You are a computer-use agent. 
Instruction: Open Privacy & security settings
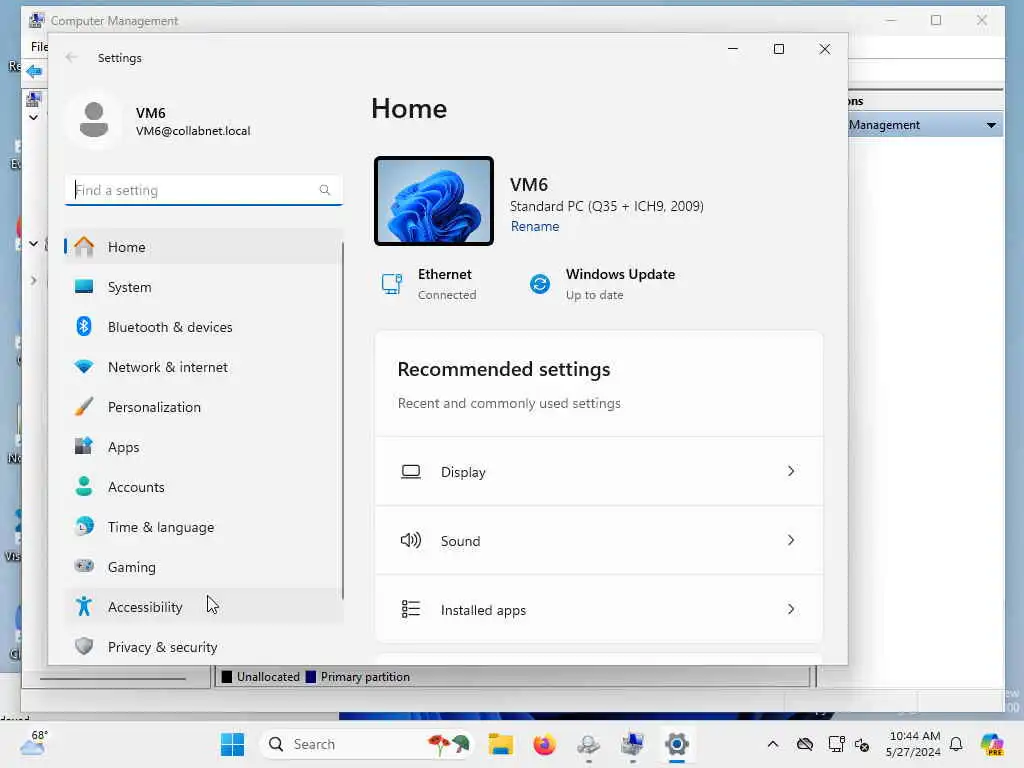[203, 647]
